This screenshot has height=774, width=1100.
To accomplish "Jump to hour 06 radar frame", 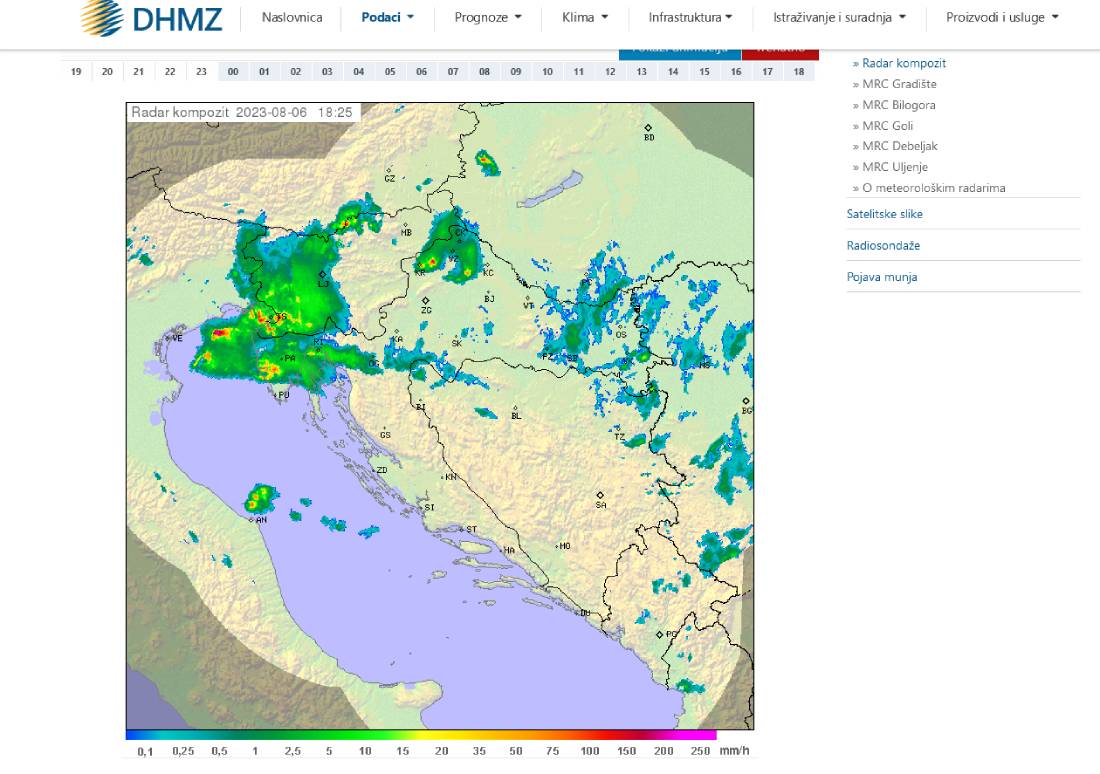I will click(422, 72).
